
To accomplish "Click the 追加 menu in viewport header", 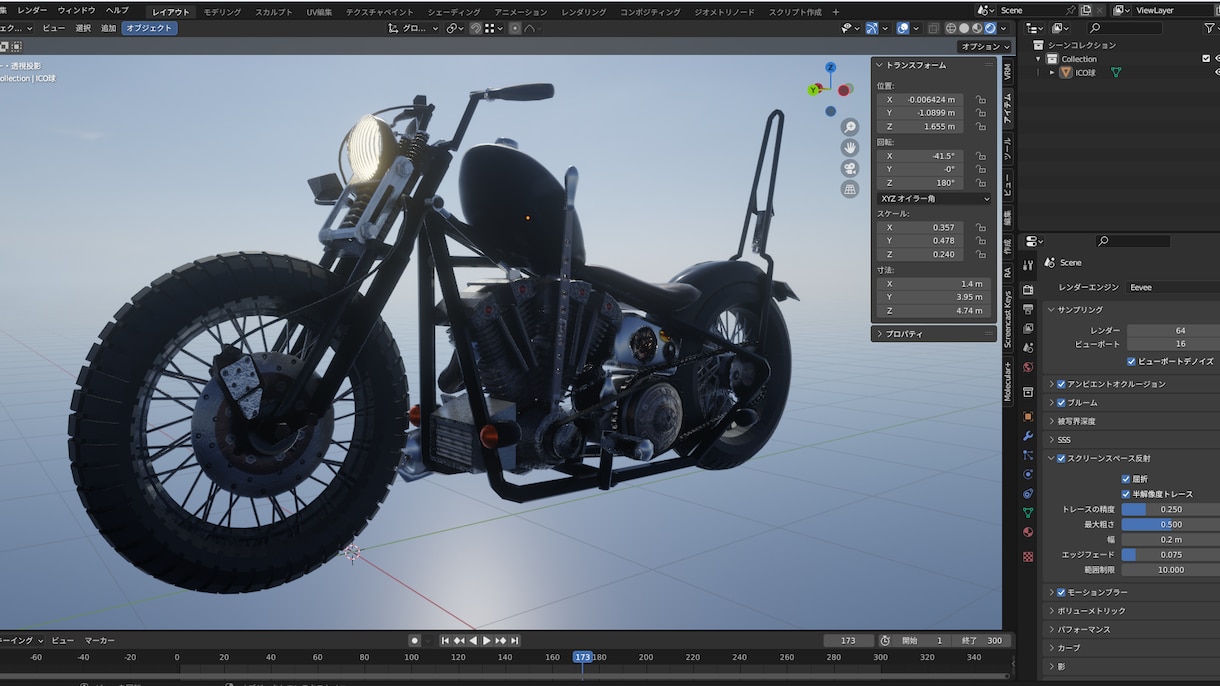I will (108, 28).
